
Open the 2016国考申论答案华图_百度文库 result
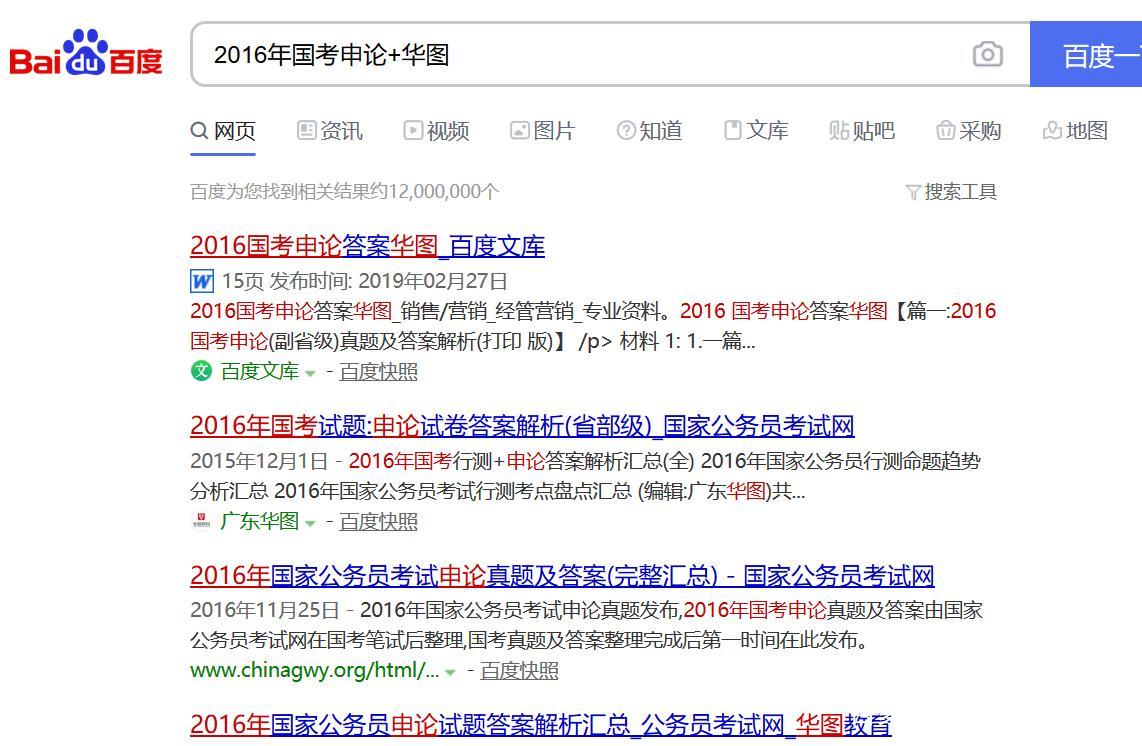click(367, 246)
